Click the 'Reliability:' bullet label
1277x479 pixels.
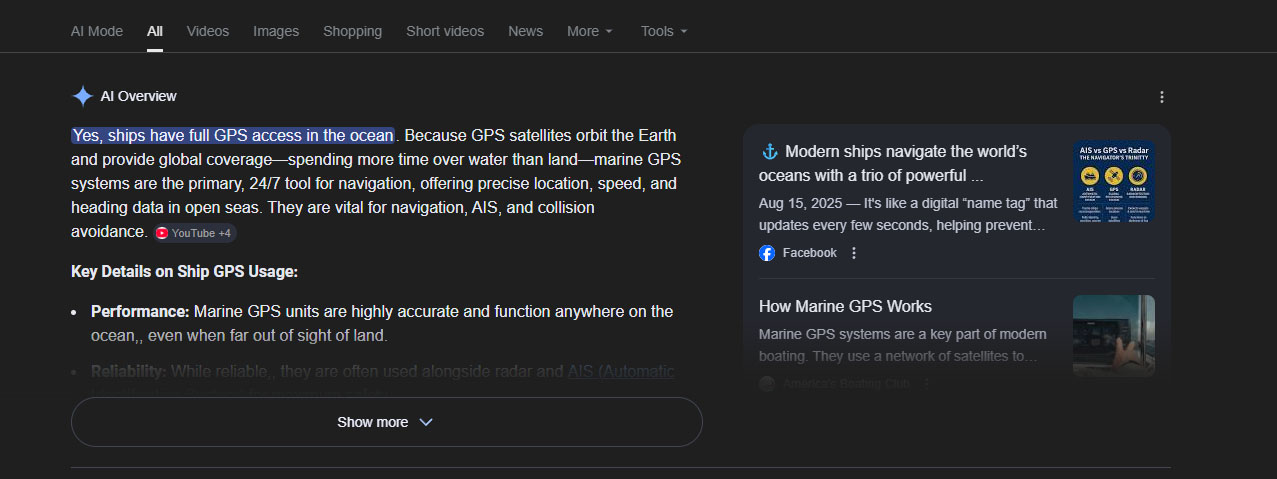tap(129, 371)
